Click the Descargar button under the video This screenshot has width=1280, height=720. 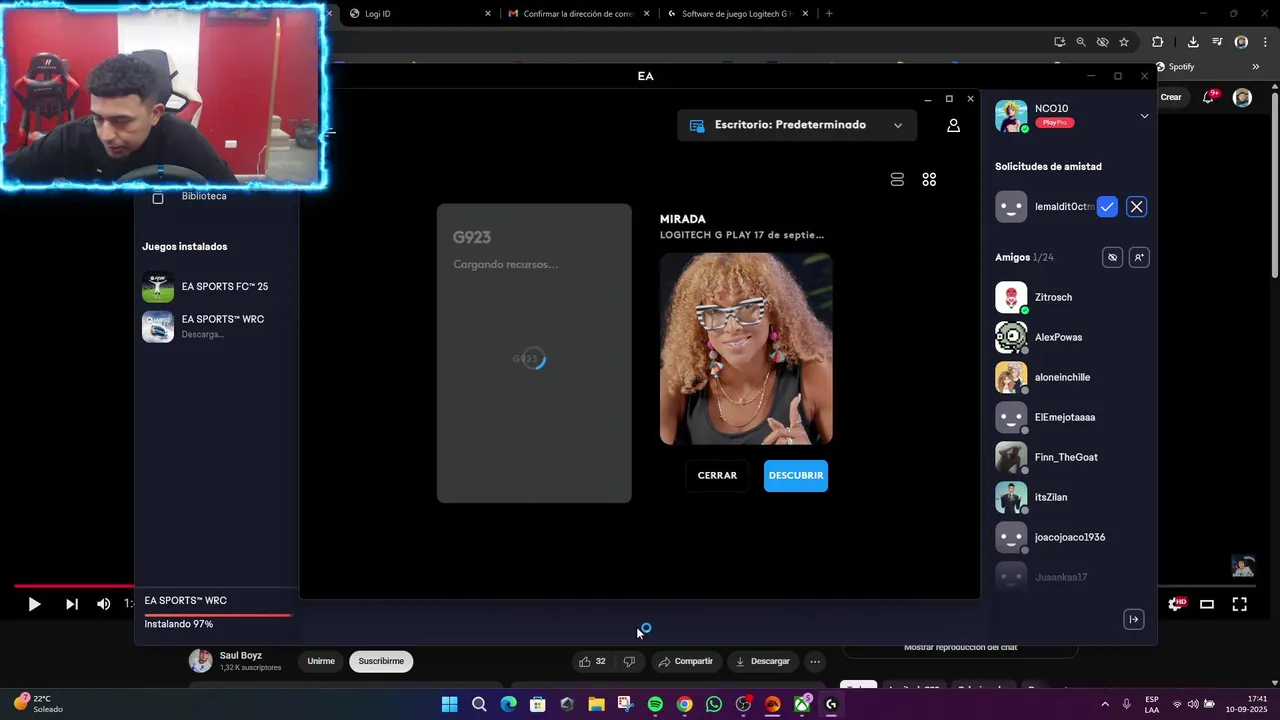[762, 661]
